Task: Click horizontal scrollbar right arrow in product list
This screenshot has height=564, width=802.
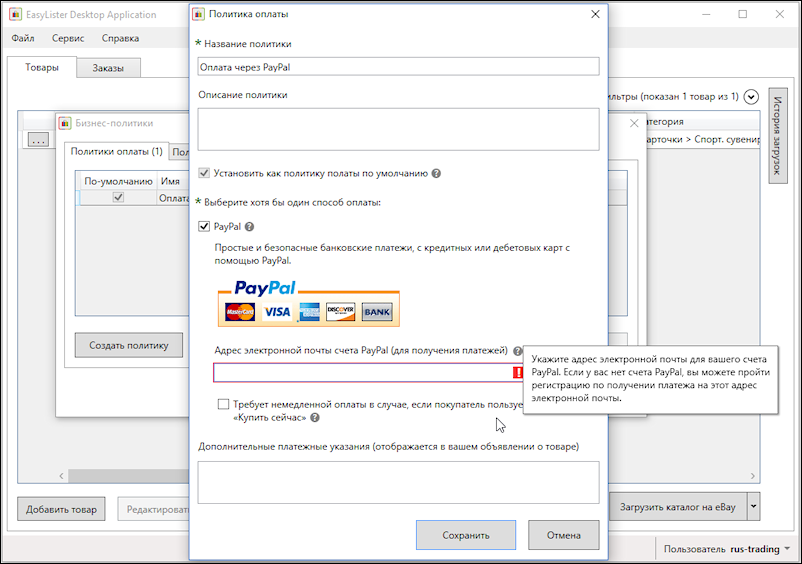Action: 753,476
